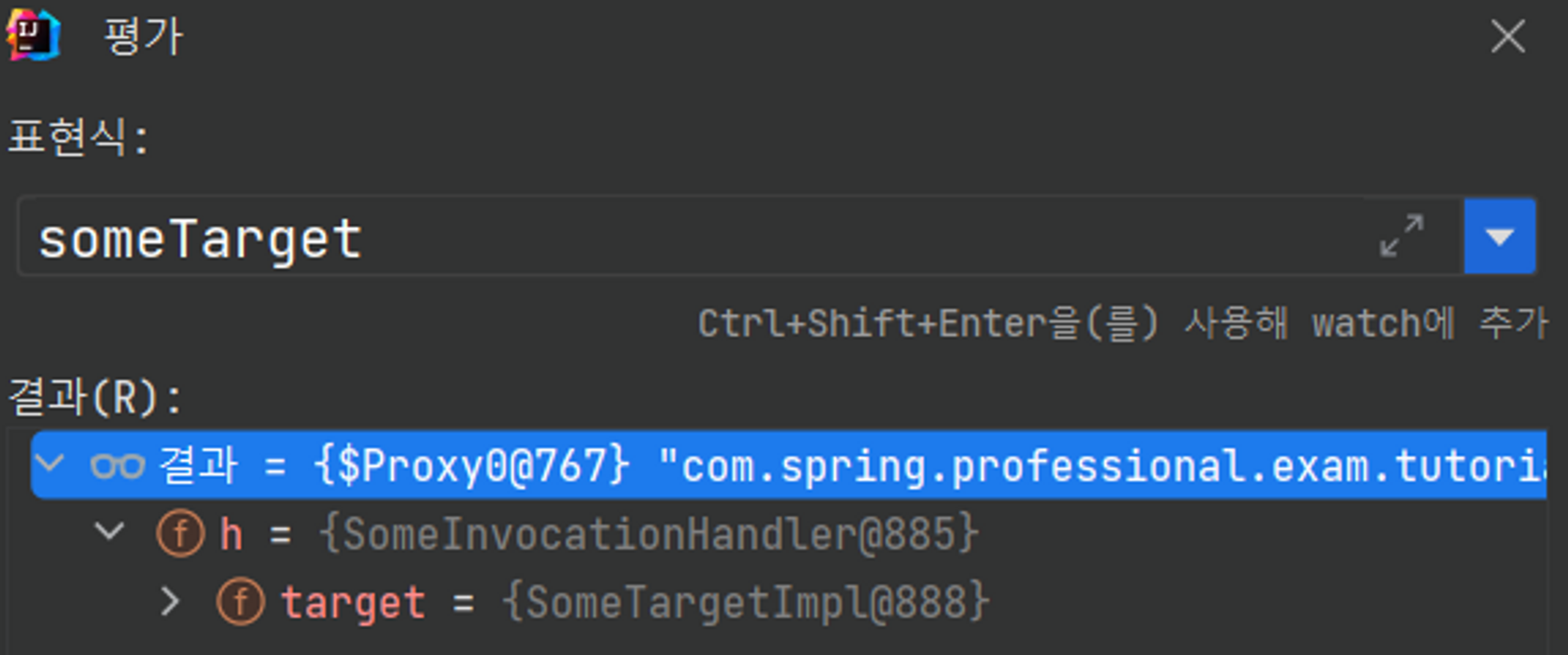Select the SomeTargetImpl@888 value
1568x655 pixels.
[x=746, y=602]
